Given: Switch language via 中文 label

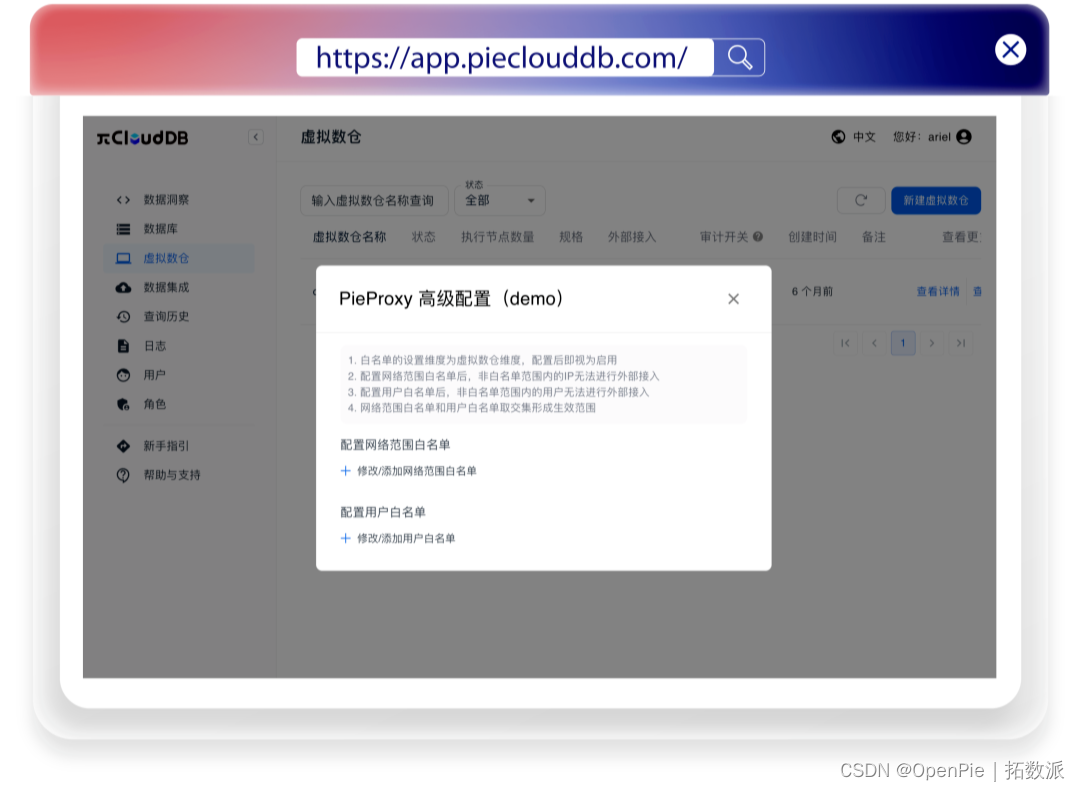Looking at the screenshot, I should coord(864,137).
